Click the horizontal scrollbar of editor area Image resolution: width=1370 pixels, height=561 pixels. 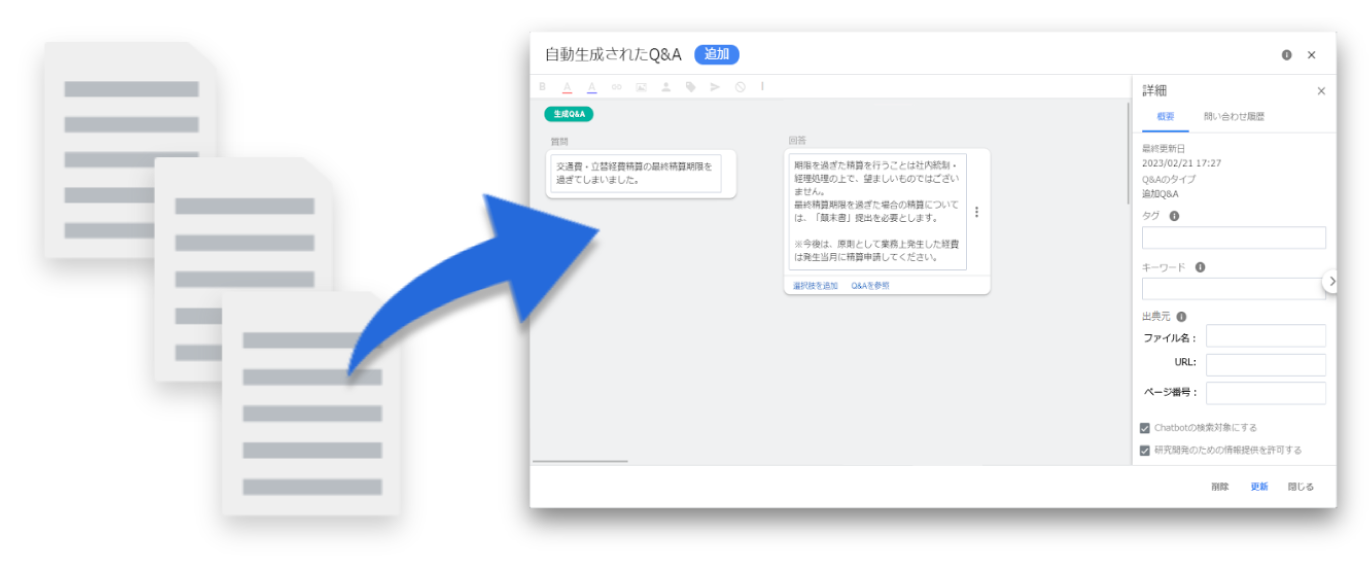point(580,461)
